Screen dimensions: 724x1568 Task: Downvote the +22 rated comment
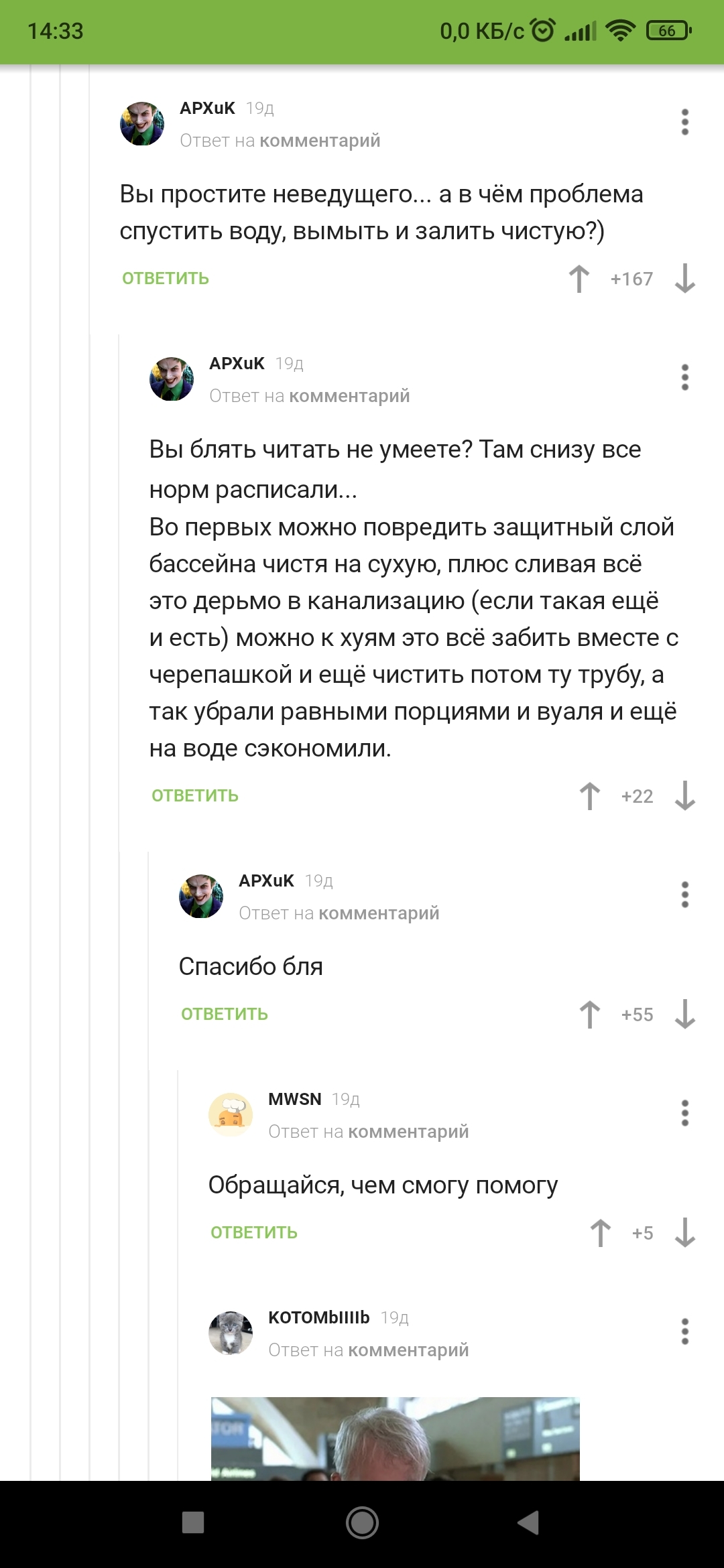[x=684, y=796]
